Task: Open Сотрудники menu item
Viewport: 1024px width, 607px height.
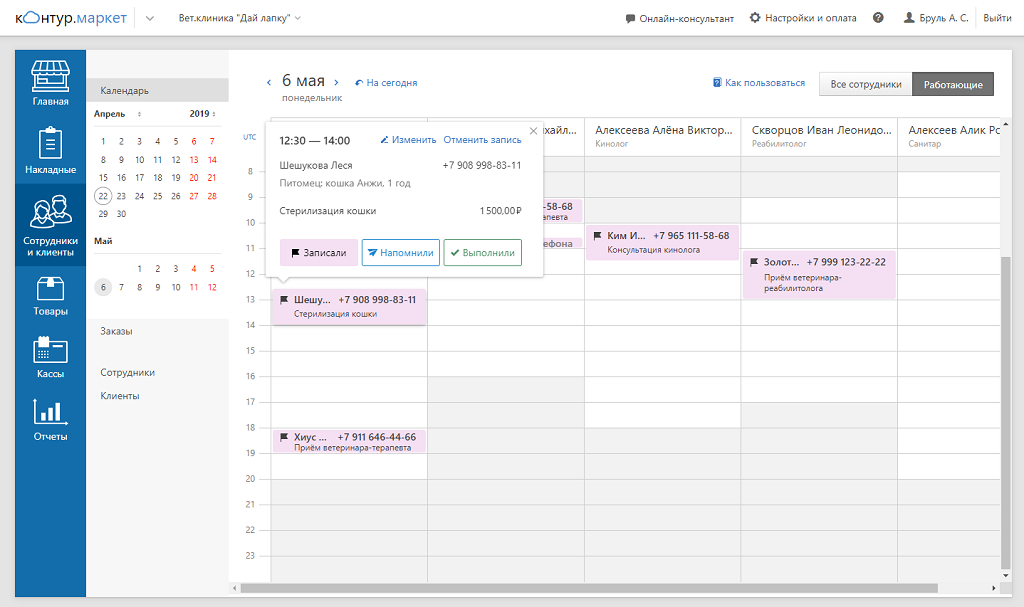Action: [127, 372]
